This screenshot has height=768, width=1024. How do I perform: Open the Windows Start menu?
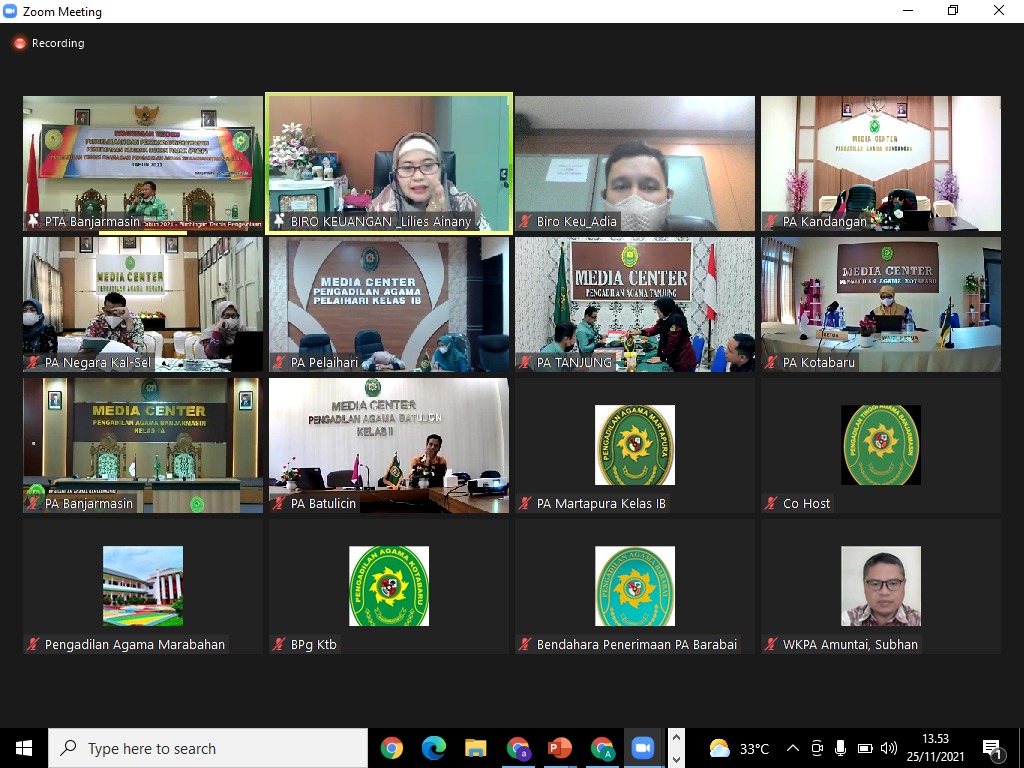tap(24, 748)
